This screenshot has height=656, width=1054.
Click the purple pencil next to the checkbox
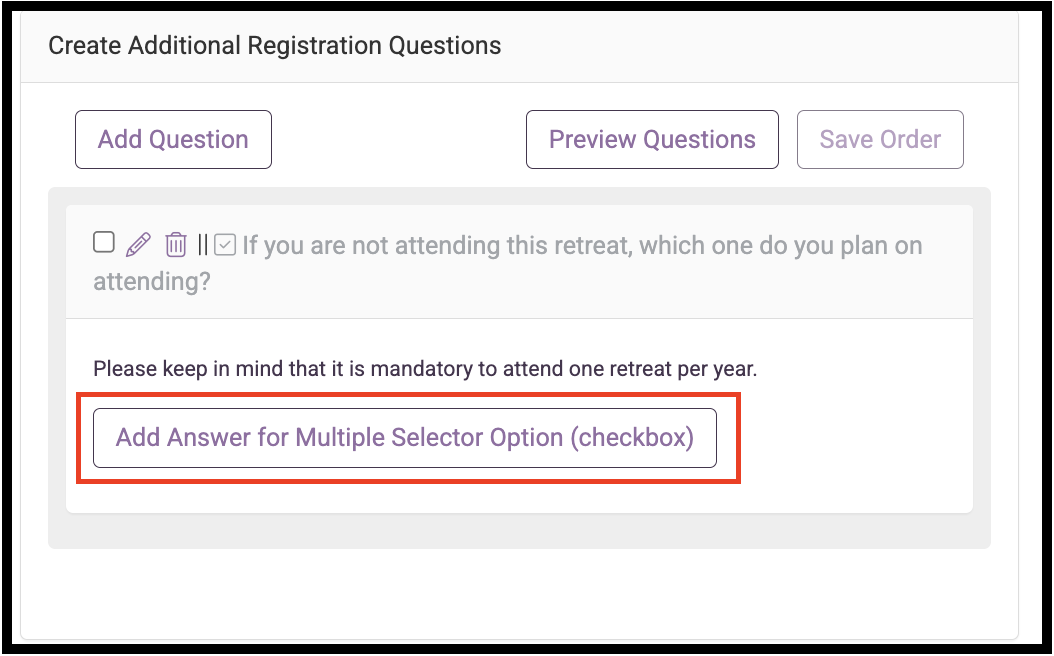pos(138,244)
